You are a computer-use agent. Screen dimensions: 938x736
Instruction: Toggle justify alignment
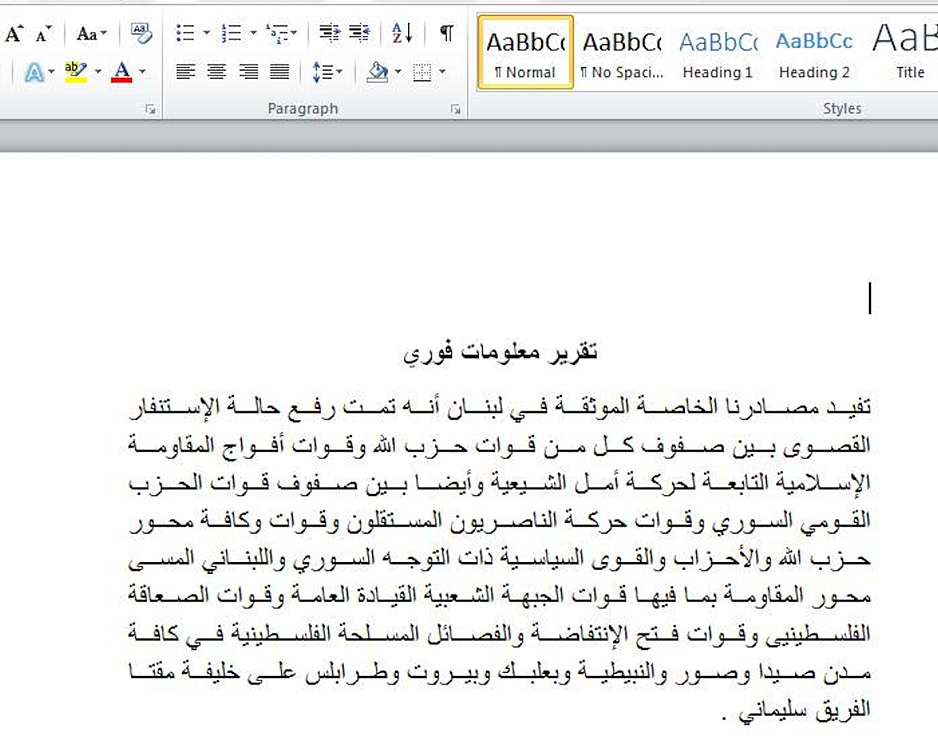(x=279, y=72)
